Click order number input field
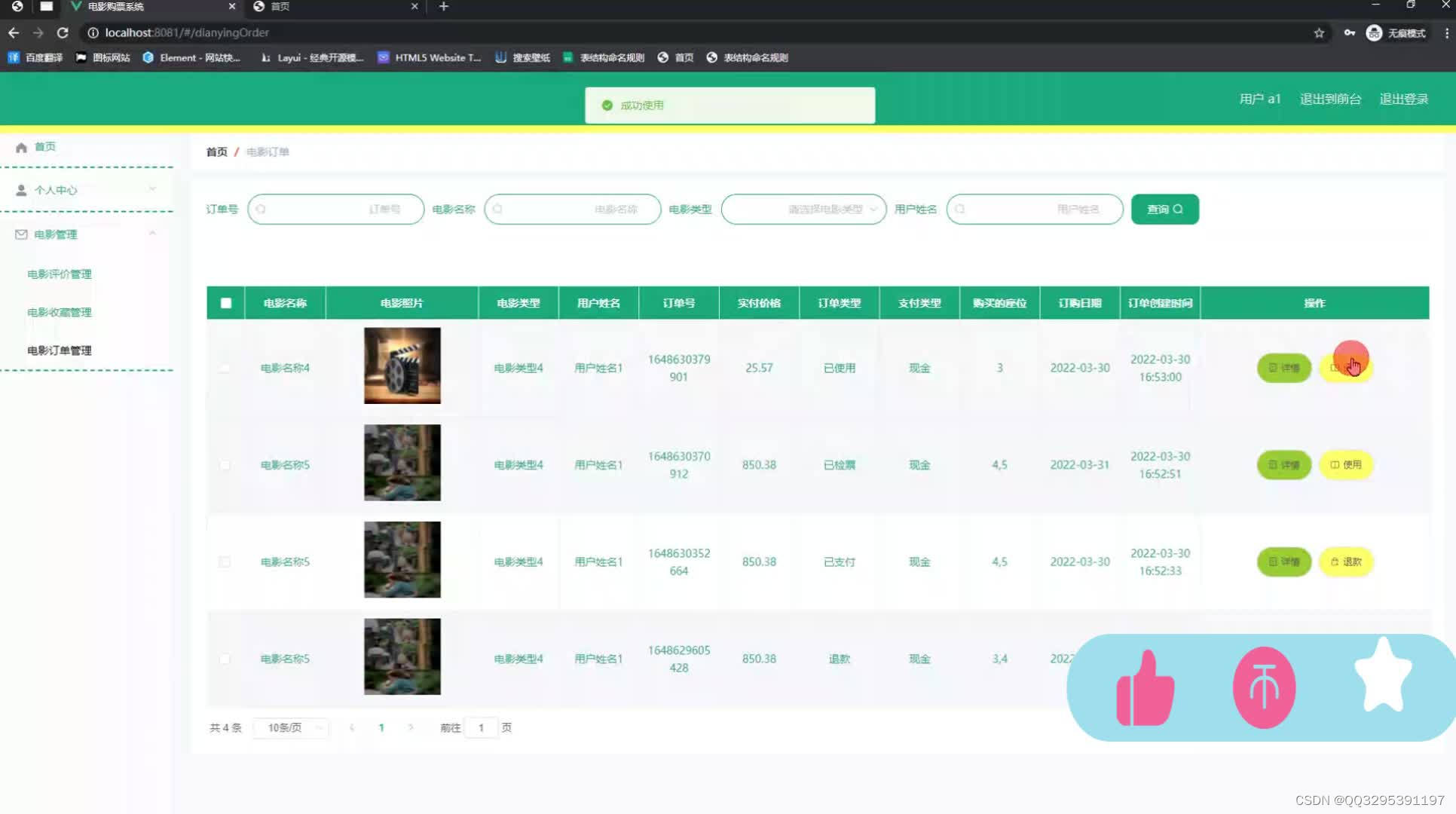 [335, 209]
